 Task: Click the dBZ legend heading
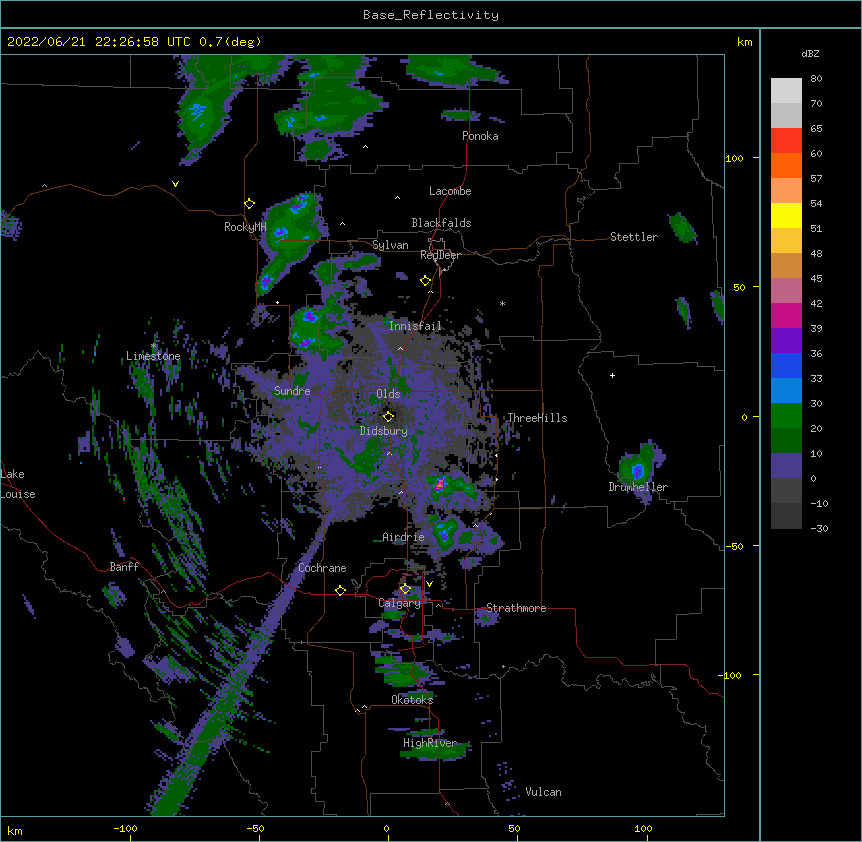coord(810,54)
